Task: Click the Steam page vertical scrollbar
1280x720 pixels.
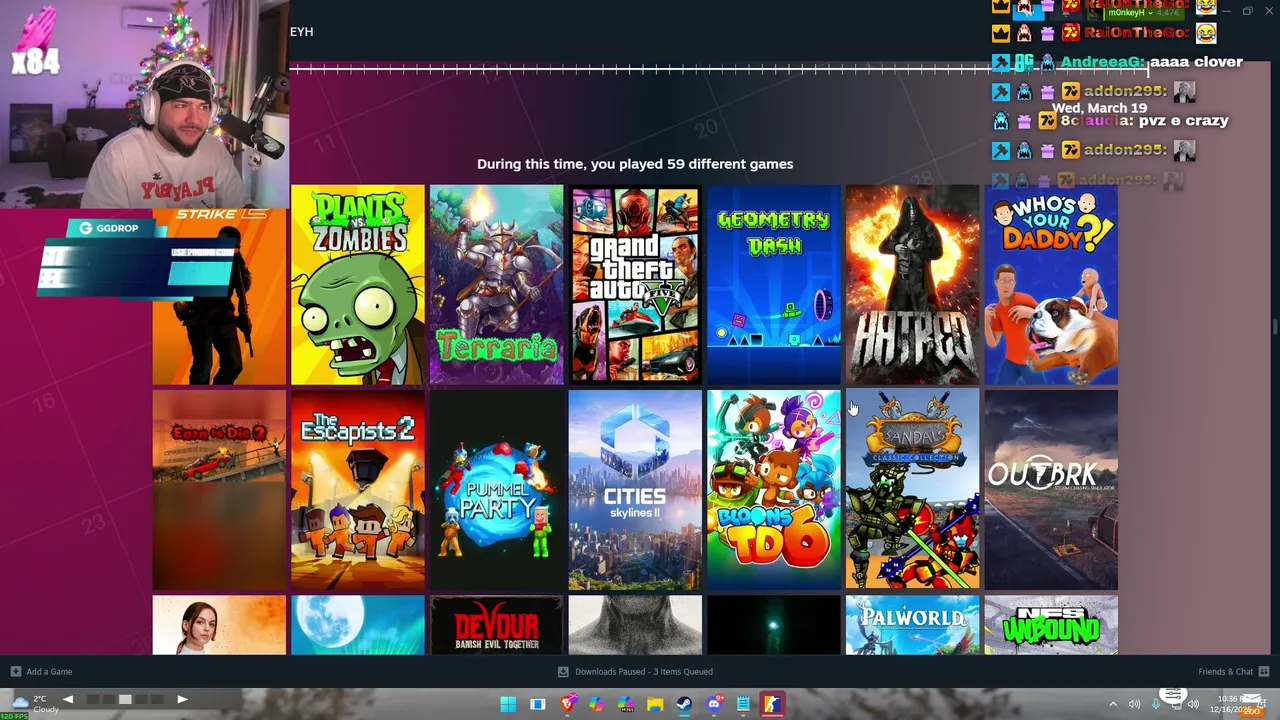Action: 1274,327
